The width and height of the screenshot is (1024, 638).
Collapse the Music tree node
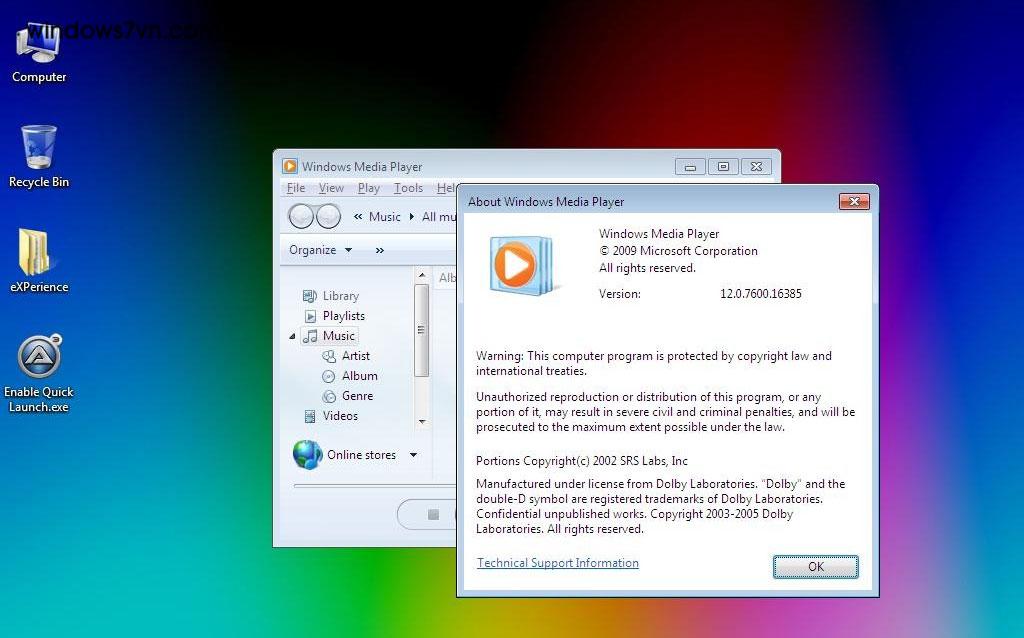coord(293,337)
